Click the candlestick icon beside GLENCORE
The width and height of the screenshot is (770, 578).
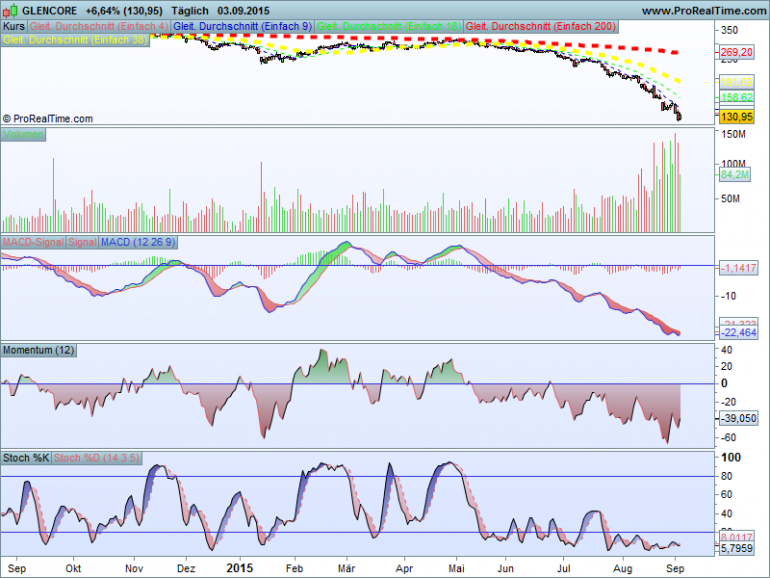click(10, 10)
